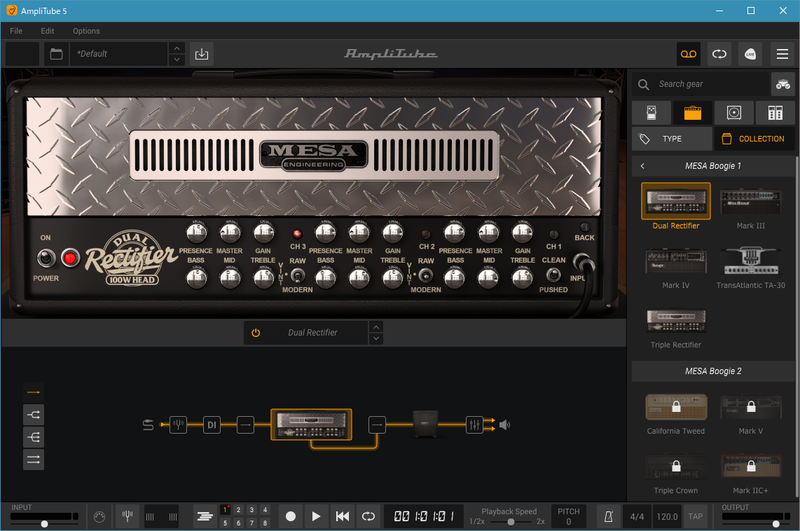
Task: Toggle the CH 2 Raw/Modern switch
Action: (x=426, y=275)
